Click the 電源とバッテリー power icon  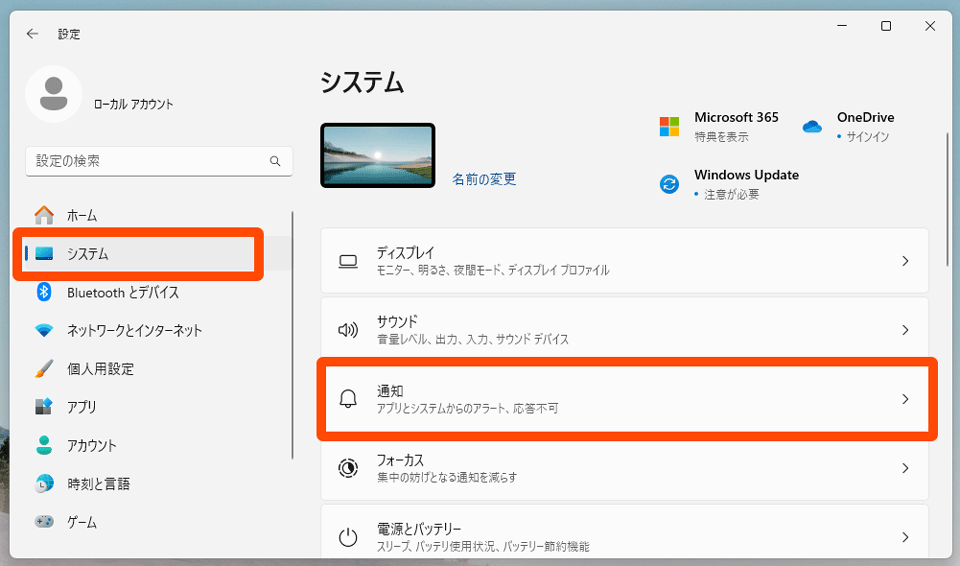click(348, 537)
